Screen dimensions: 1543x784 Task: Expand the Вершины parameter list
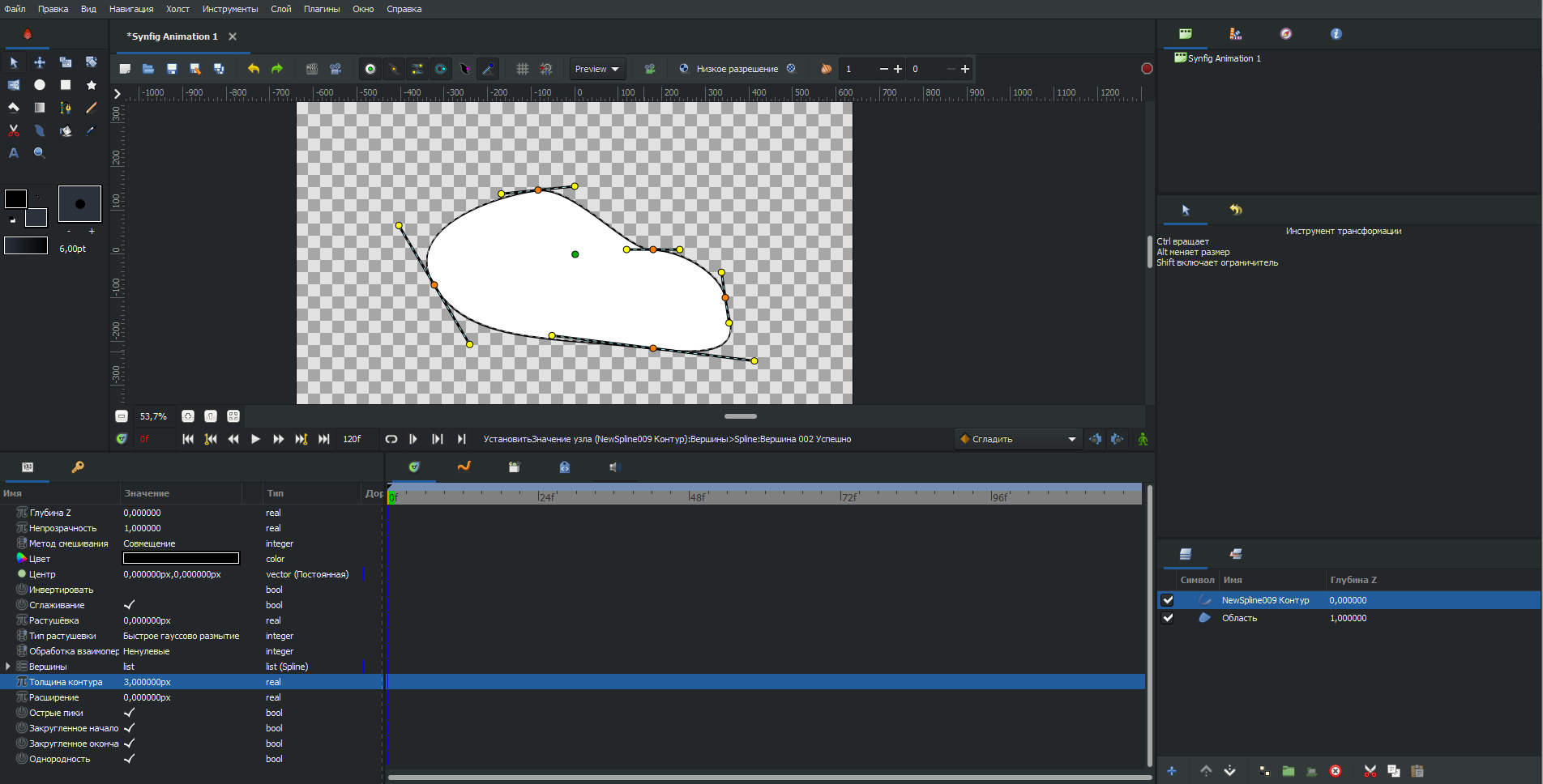pyautogui.click(x=8, y=667)
